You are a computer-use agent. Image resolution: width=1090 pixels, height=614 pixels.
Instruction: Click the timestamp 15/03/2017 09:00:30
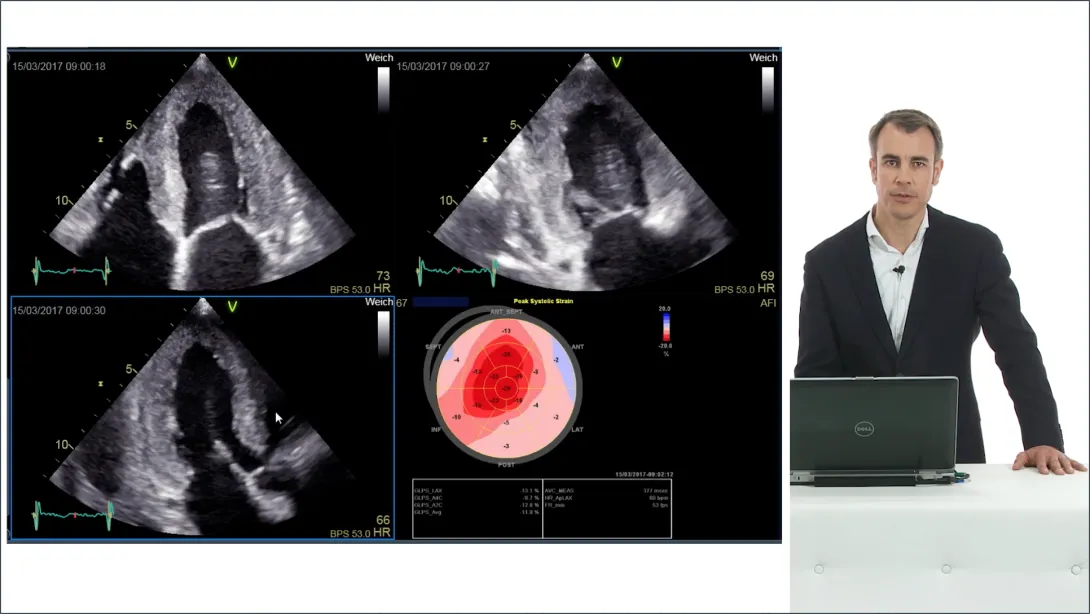coord(59,310)
